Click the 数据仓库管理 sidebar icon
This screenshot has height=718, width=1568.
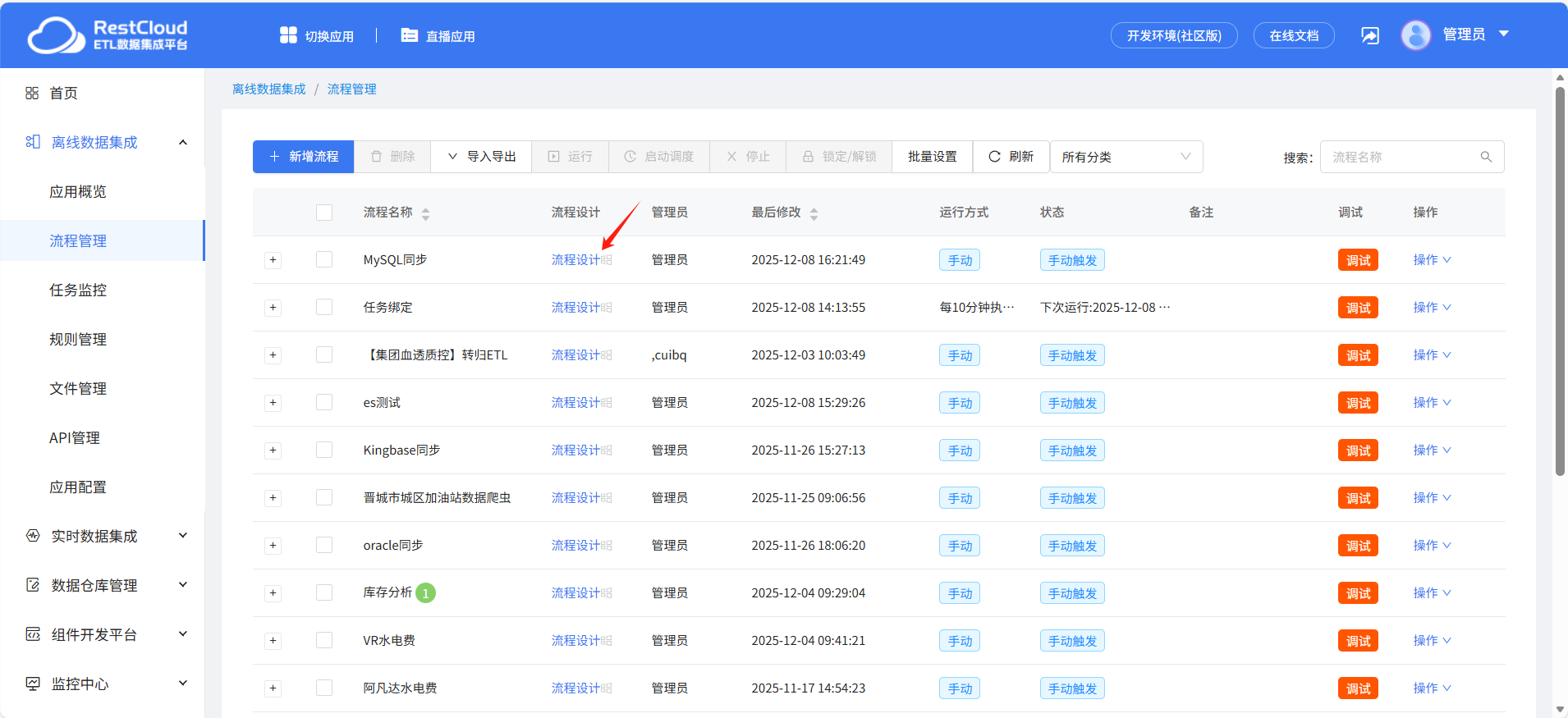point(32,585)
